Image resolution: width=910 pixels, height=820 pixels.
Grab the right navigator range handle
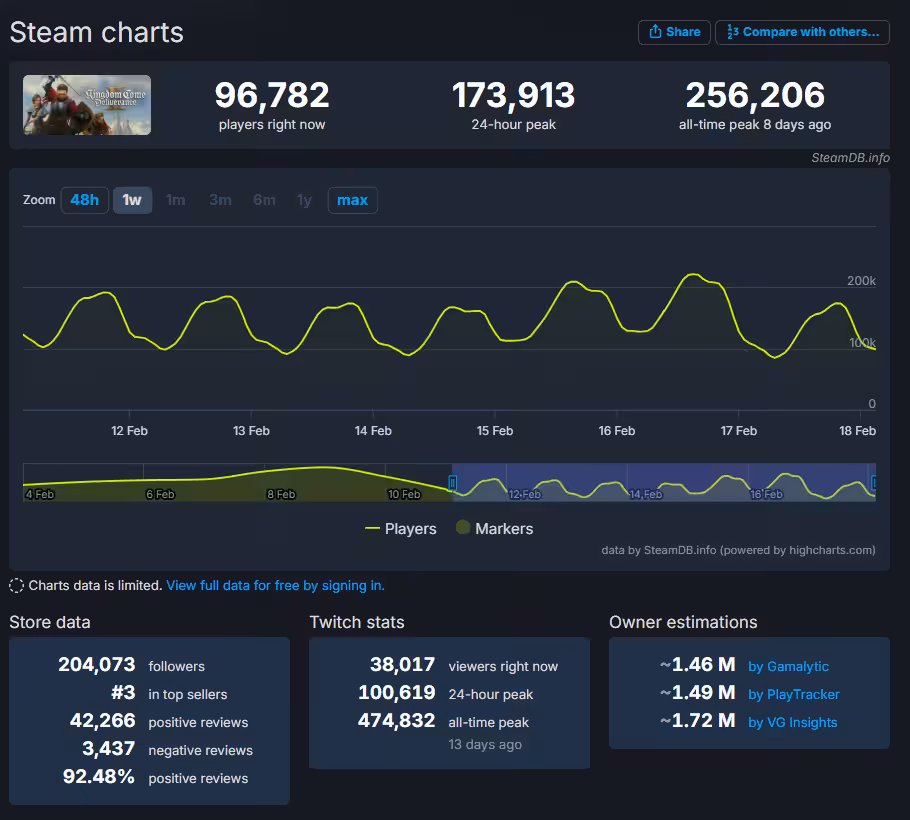coord(873,483)
